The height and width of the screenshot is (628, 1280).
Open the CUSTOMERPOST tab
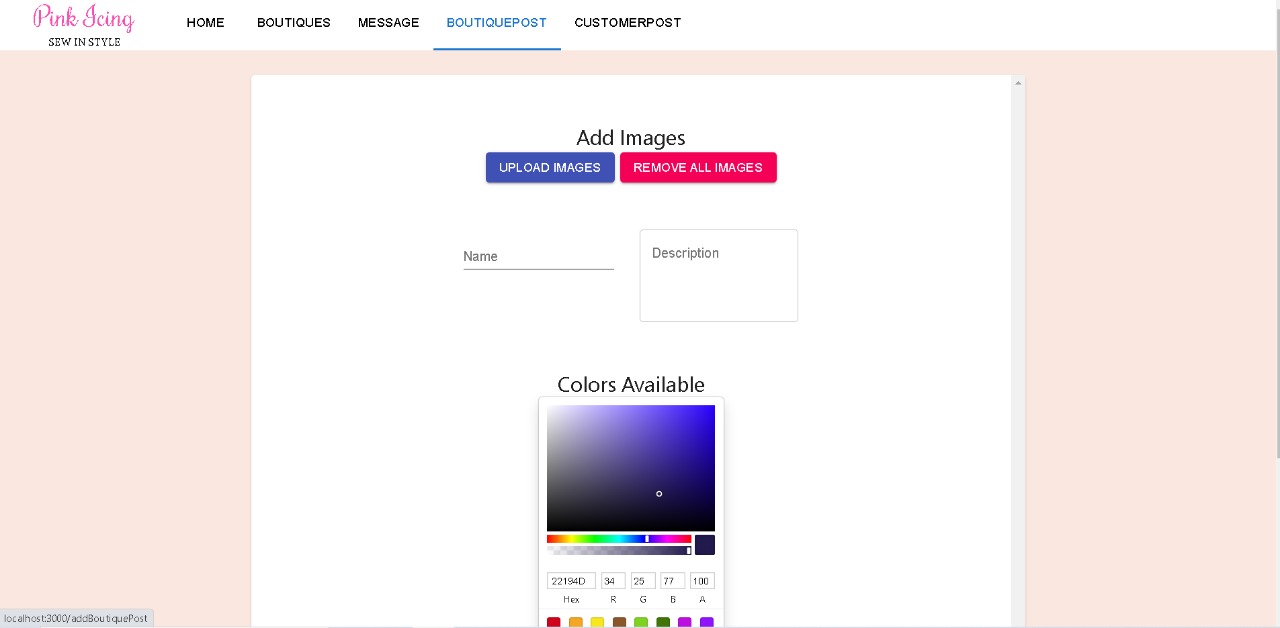[x=628, y=23]
